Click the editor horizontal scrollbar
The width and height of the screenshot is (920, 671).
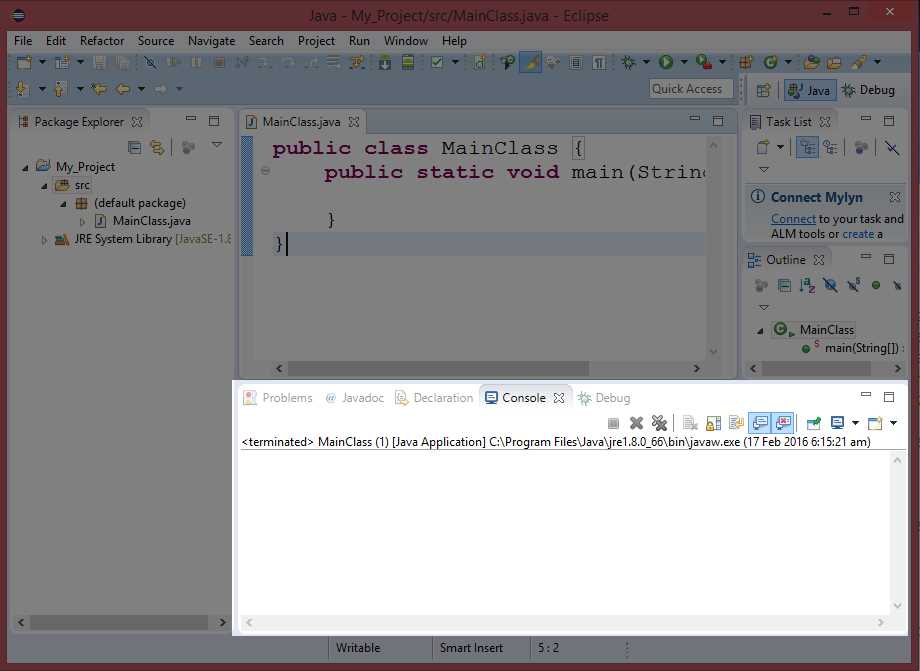click(487, 368)
